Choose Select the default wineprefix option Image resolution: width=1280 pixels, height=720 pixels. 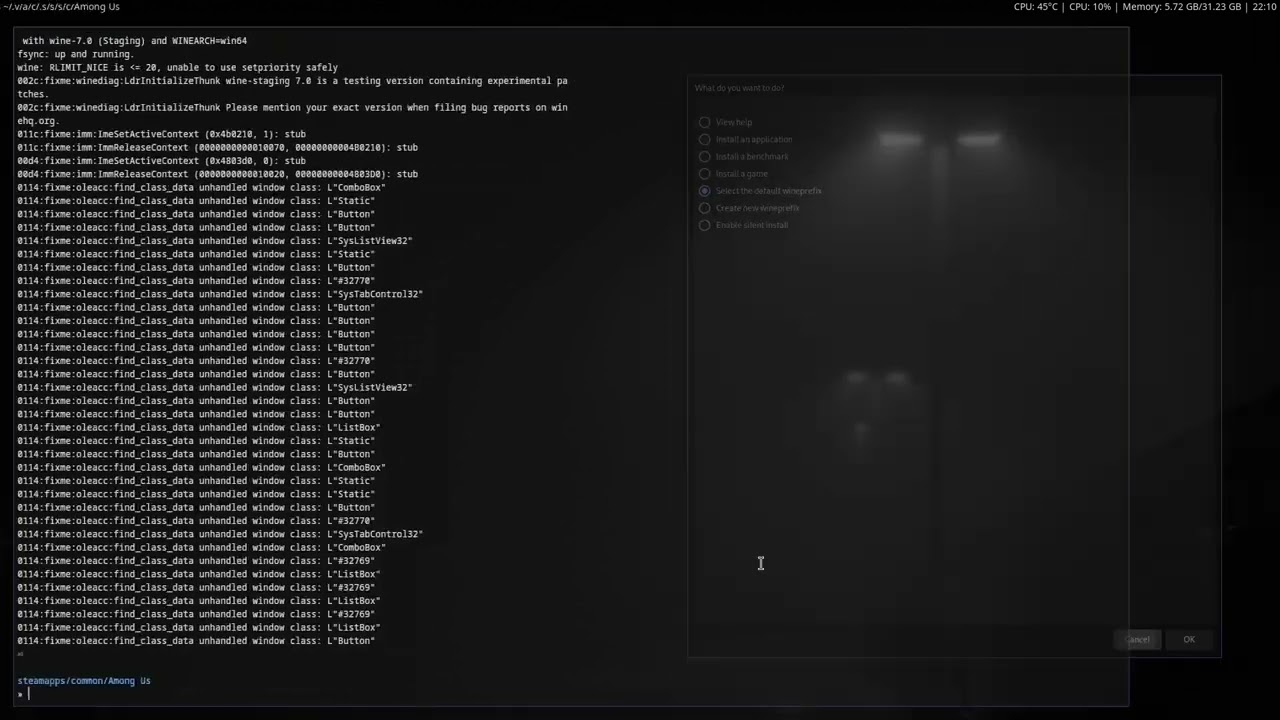[705, 190]
